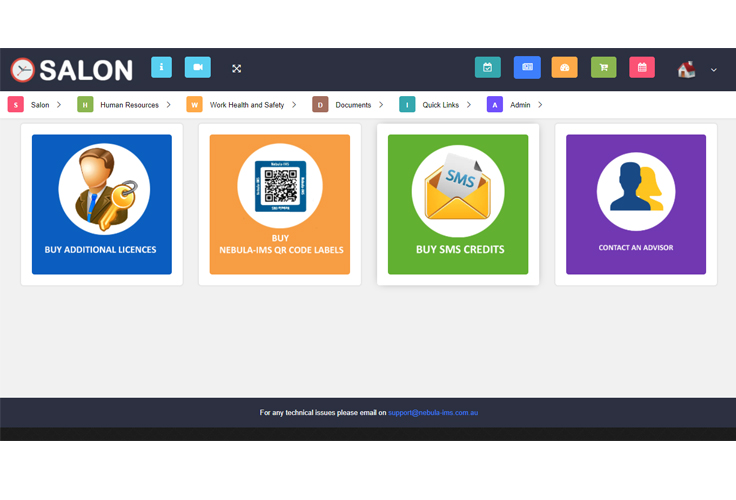Viewport: 736px width, 500px height.
Task: Open the video camera button
Action: [x=198, y=67]
